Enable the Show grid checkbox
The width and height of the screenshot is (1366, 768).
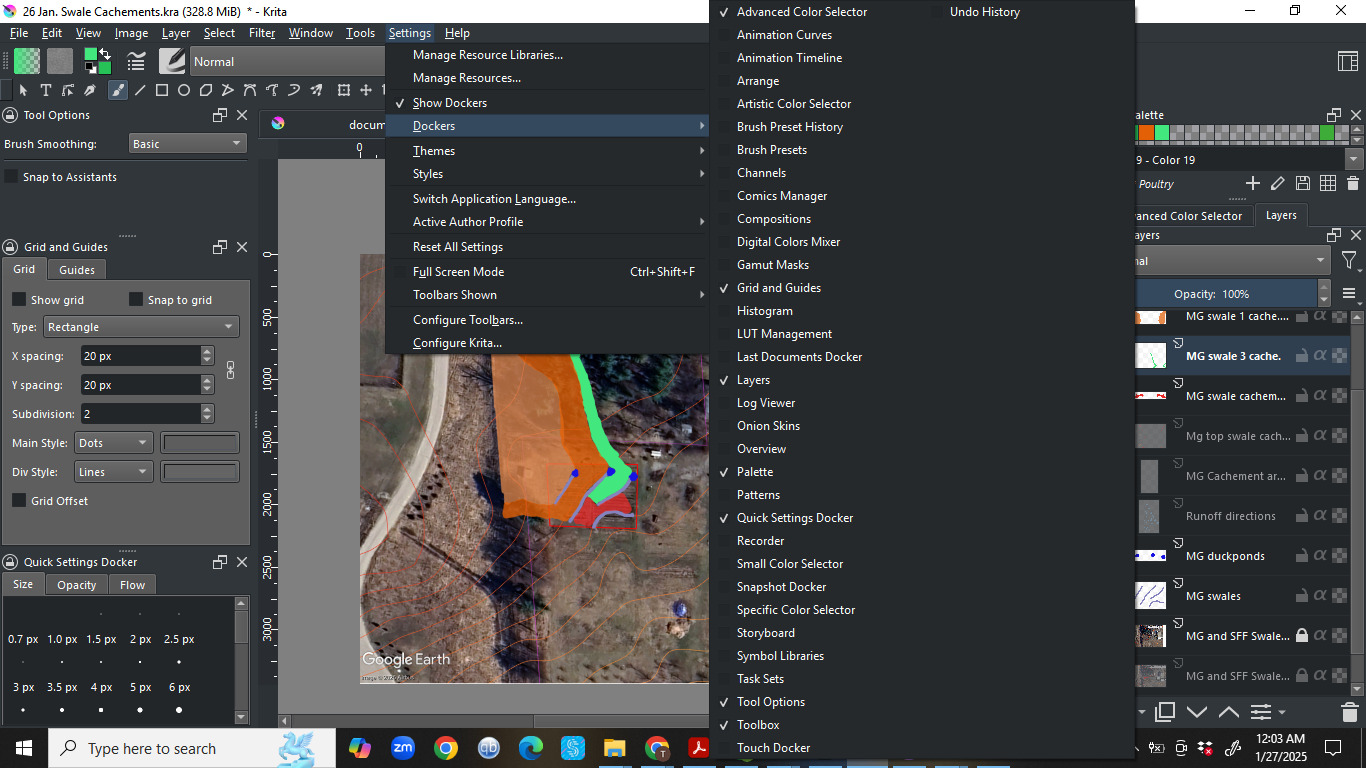(x=19, y=300)
